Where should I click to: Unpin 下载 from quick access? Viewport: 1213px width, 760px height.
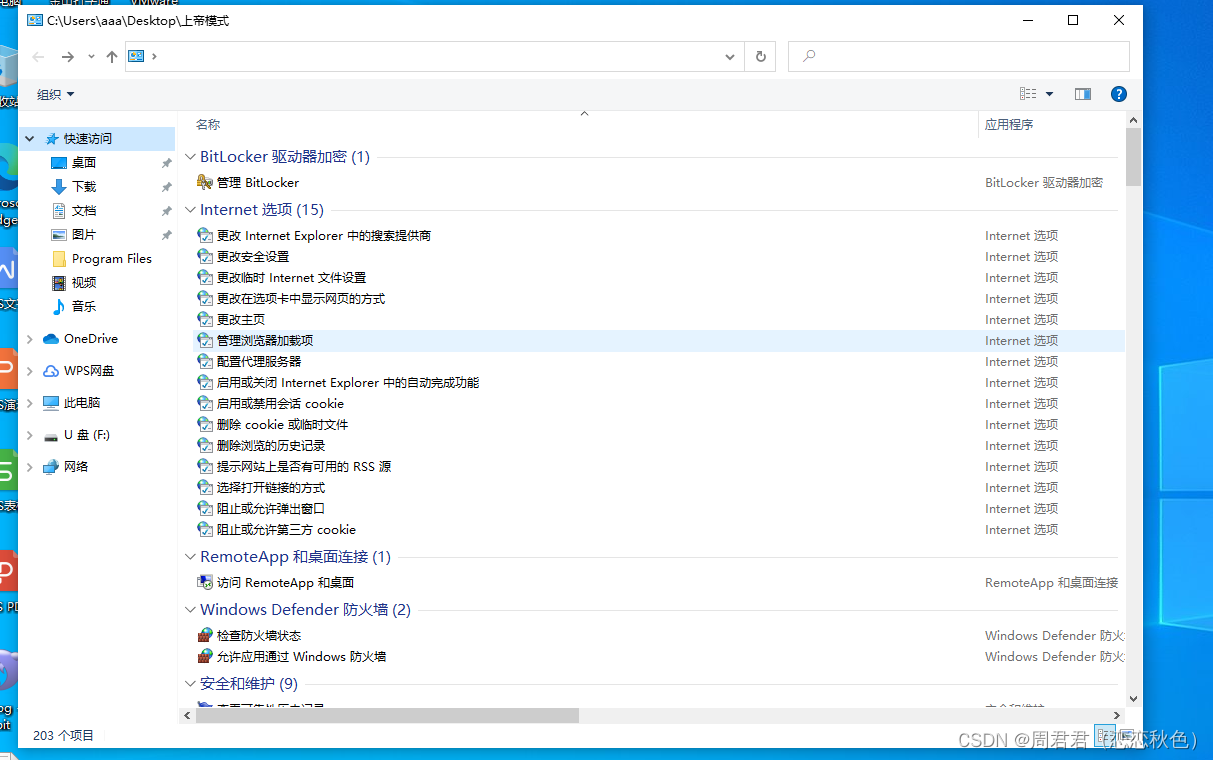[x=167, y=186]
